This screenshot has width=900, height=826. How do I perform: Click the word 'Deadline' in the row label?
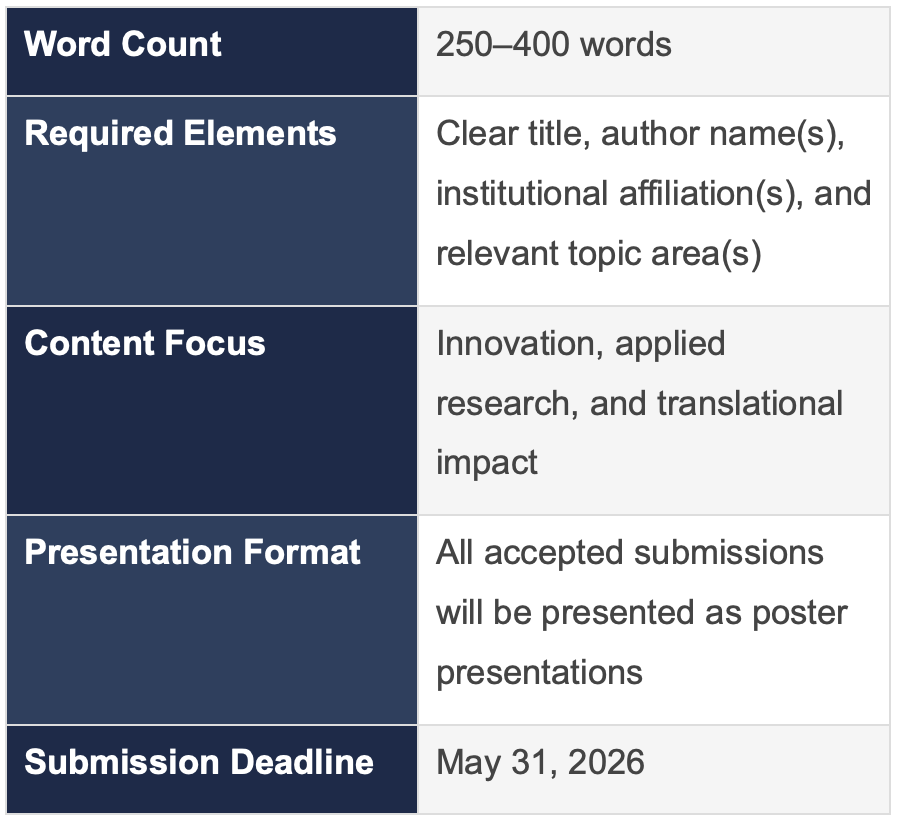point(302,762)
